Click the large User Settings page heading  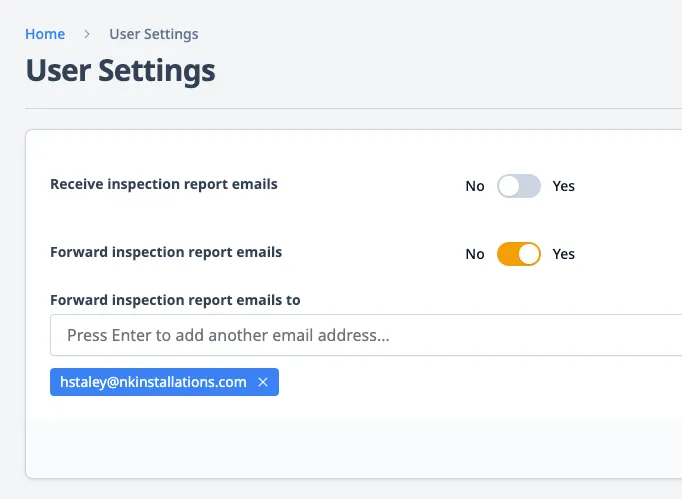120,70
